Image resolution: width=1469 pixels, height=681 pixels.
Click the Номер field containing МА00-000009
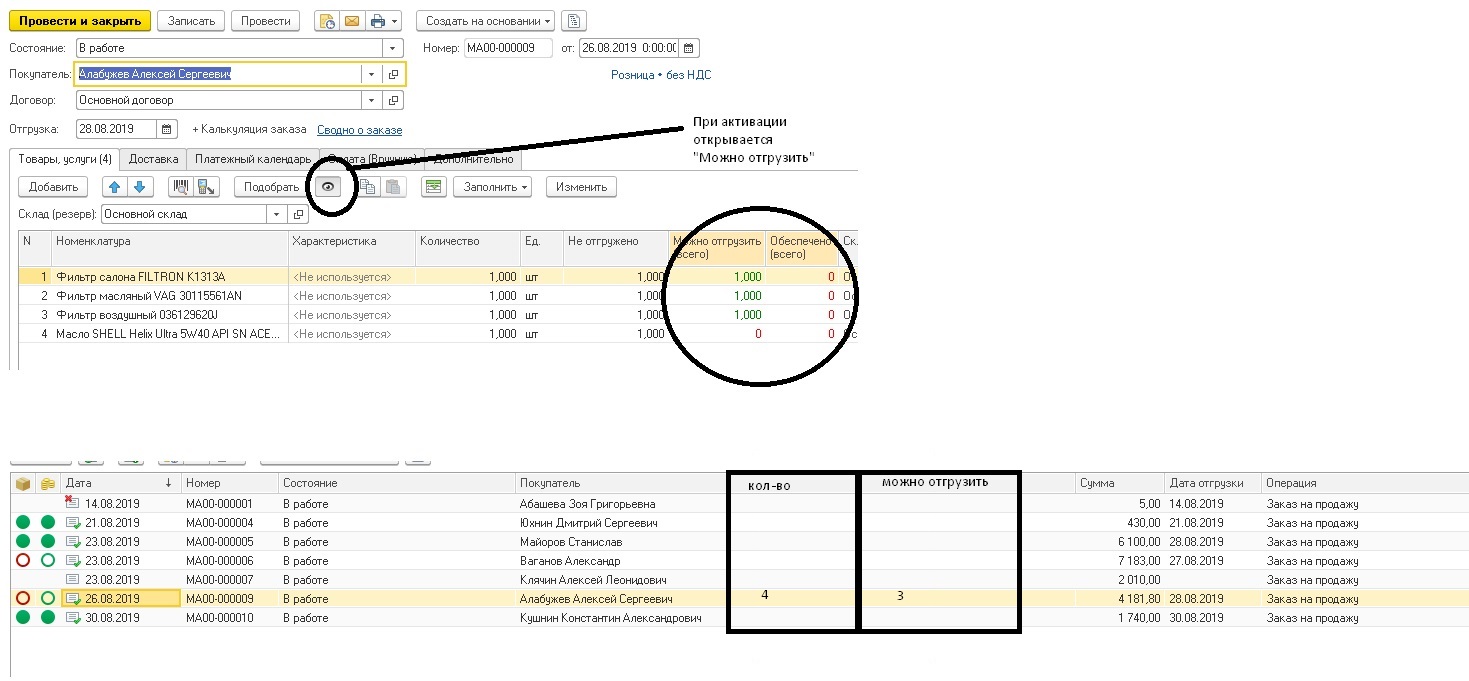pos(507,48)
